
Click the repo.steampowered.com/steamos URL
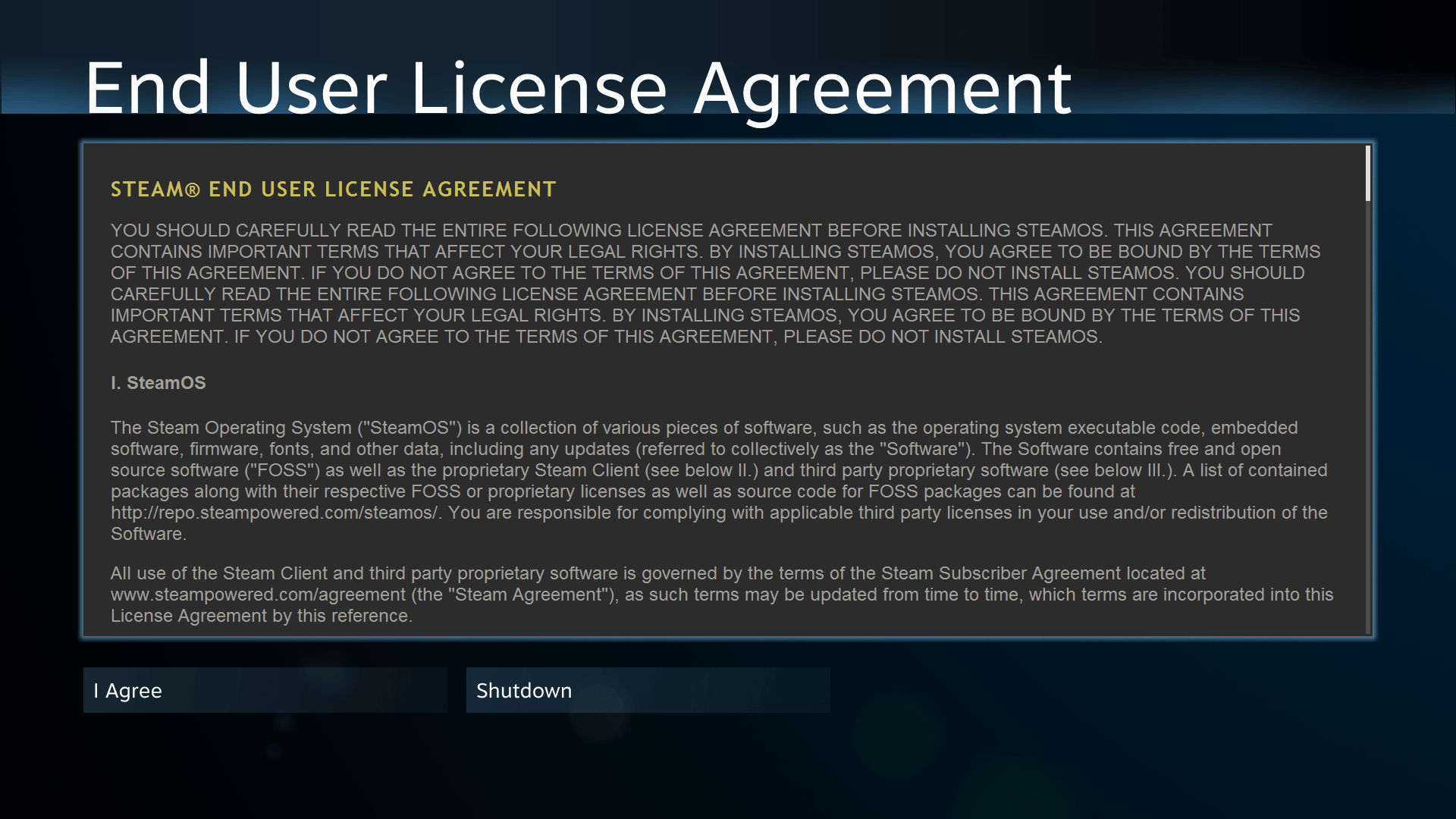[x=275, y=513]
